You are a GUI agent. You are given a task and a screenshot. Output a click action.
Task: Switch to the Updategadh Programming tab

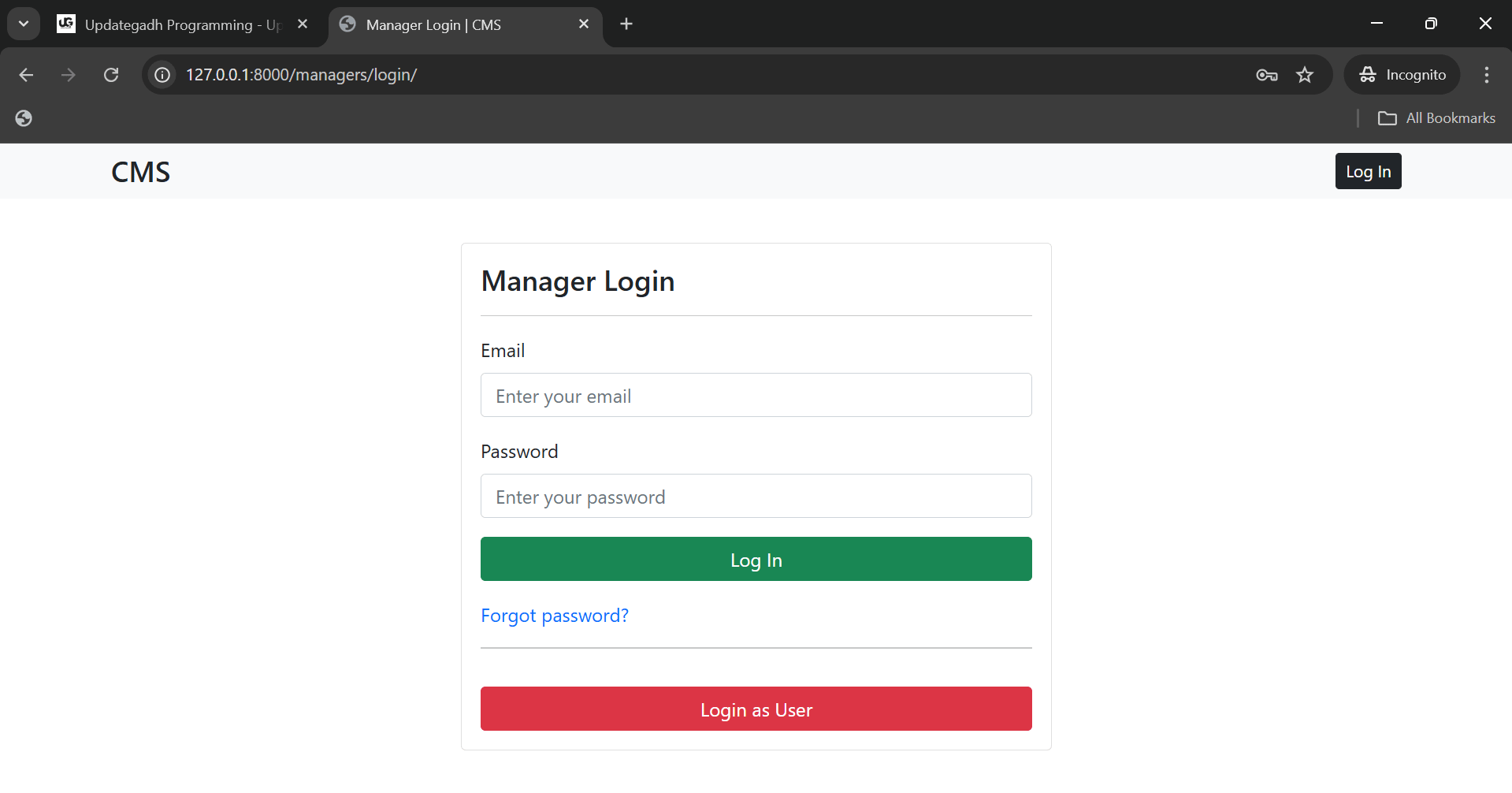click(173, 24)
